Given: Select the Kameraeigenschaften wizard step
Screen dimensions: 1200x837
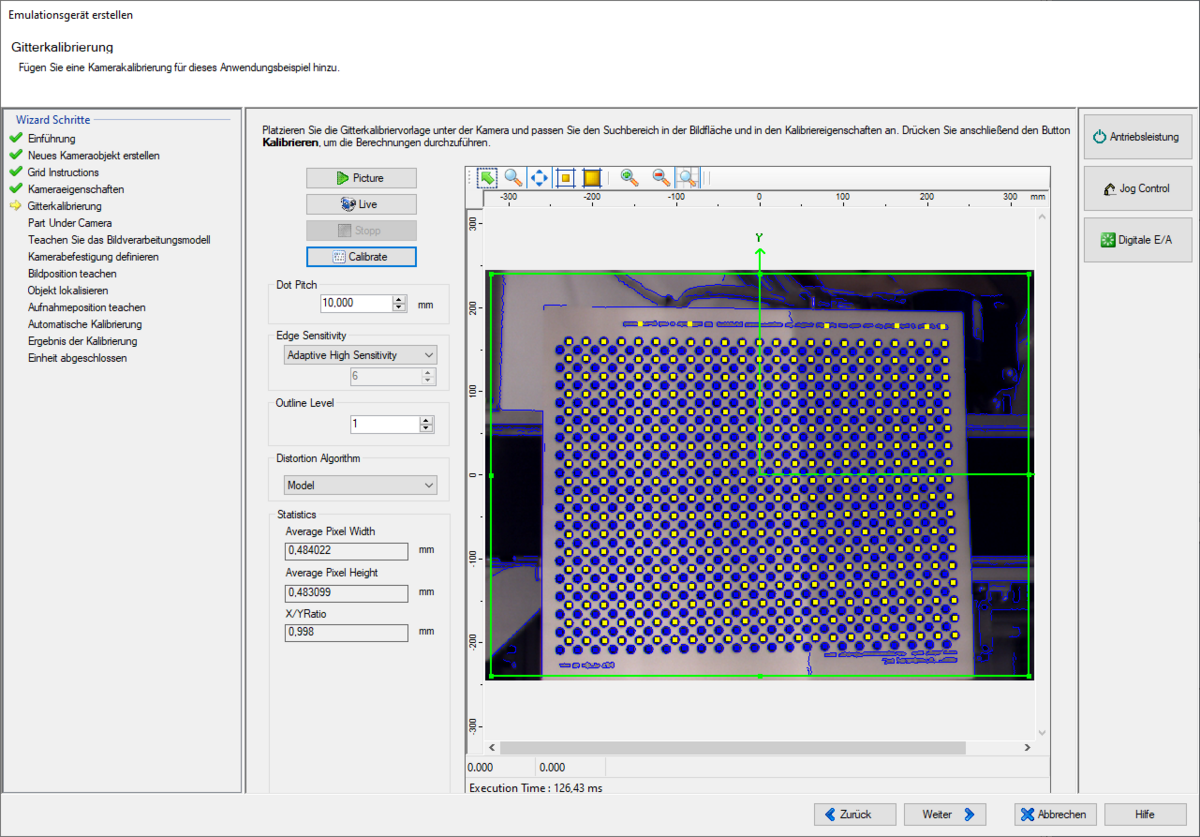Looking at the screenshot, I should click(76, 189).
